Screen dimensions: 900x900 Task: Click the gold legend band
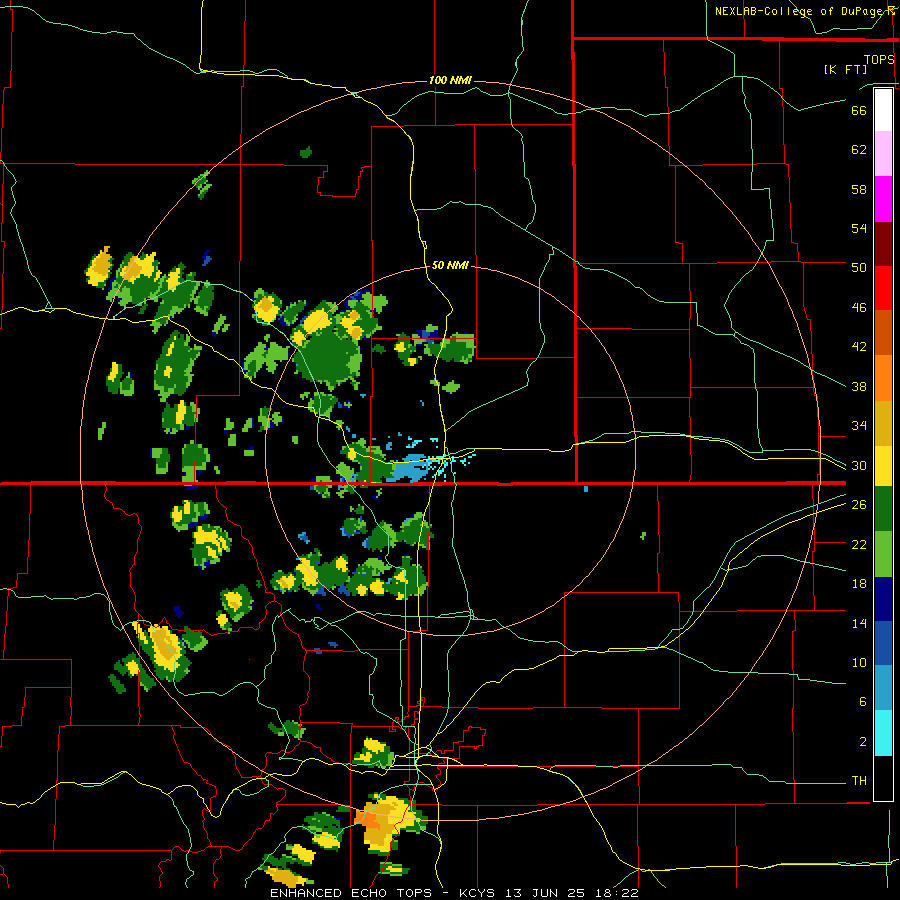883,422
